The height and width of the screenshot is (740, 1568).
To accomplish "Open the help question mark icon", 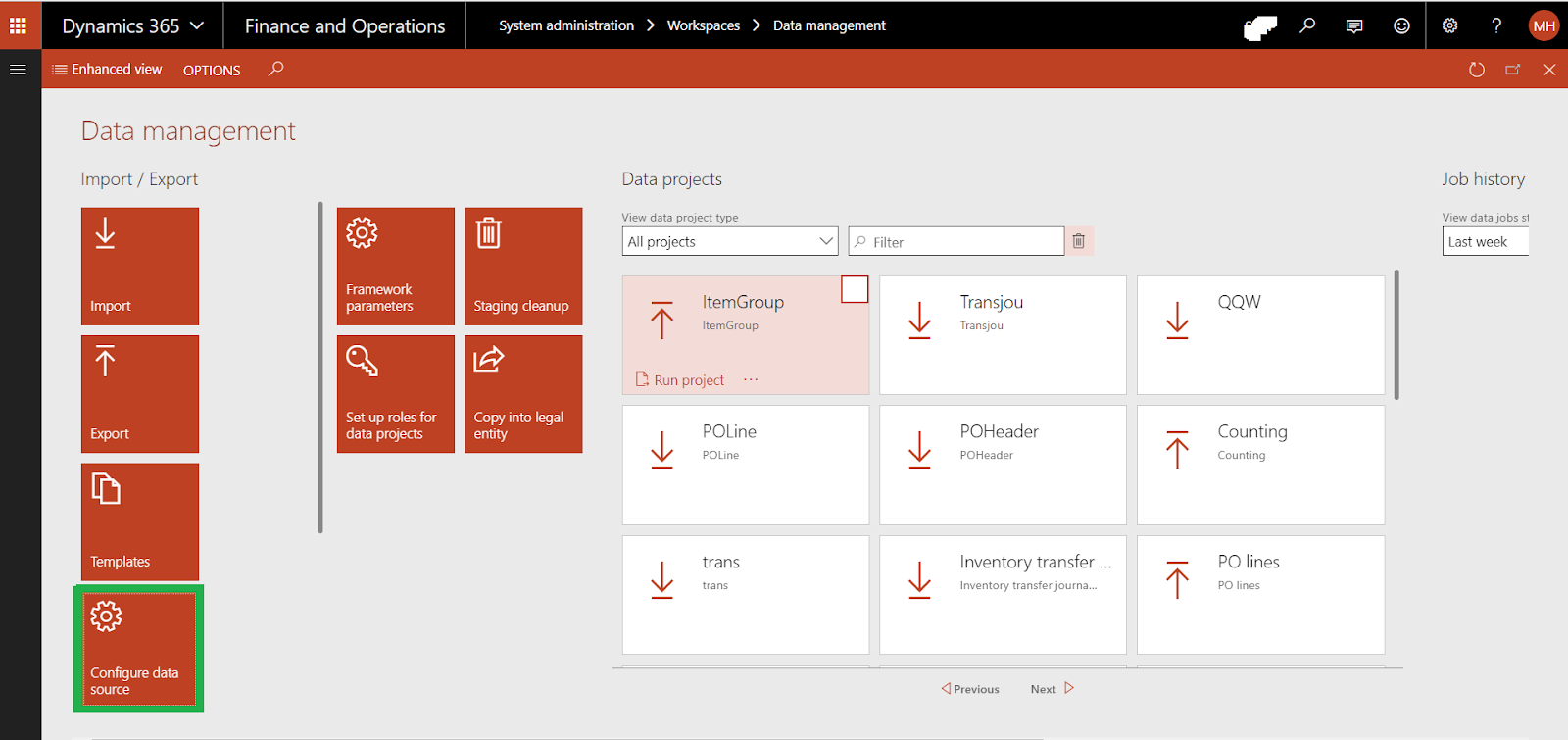I will [1496, 25].
